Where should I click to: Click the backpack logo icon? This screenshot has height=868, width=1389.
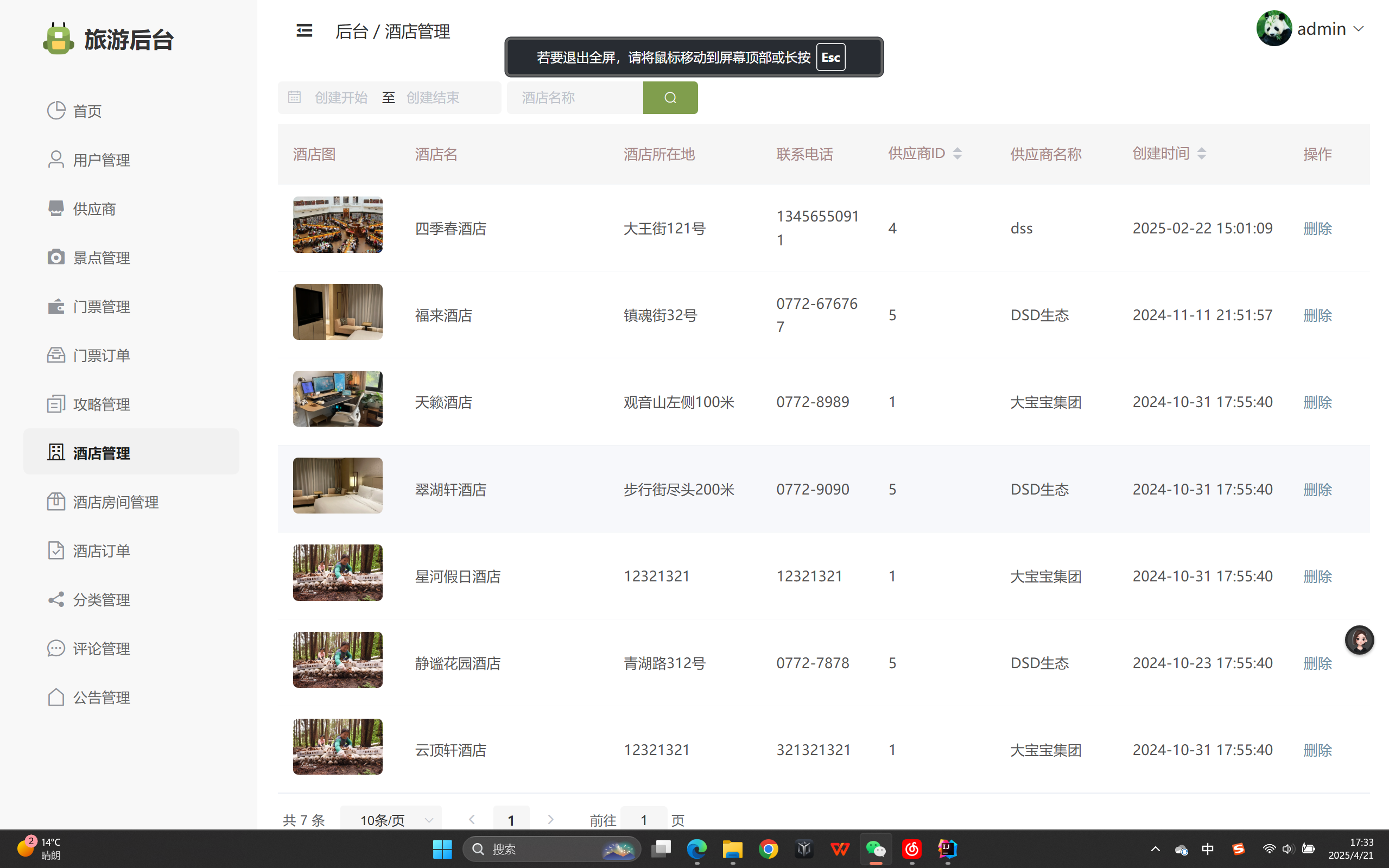[59, 39]
